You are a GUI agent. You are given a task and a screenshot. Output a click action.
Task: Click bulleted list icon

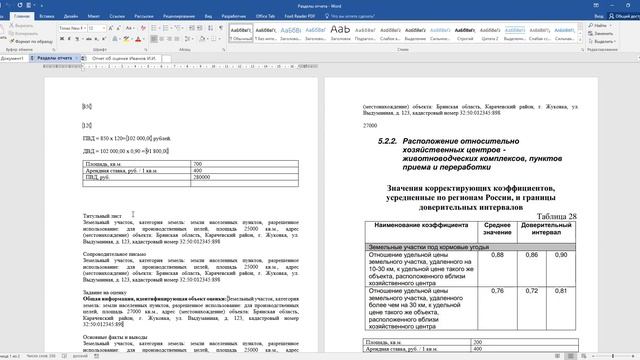coord(154,28)
